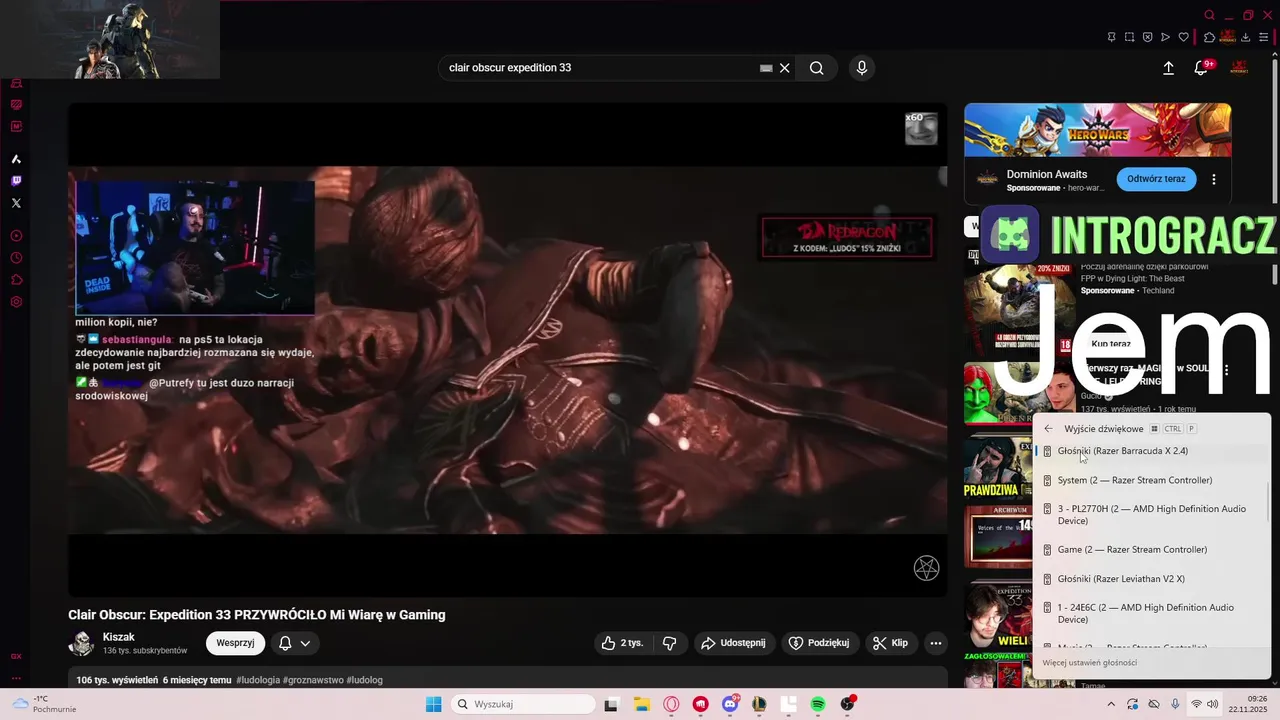Click the browser pin icon in toolbar
This screenshot has width=1280, height=720.
[1111, 37]
